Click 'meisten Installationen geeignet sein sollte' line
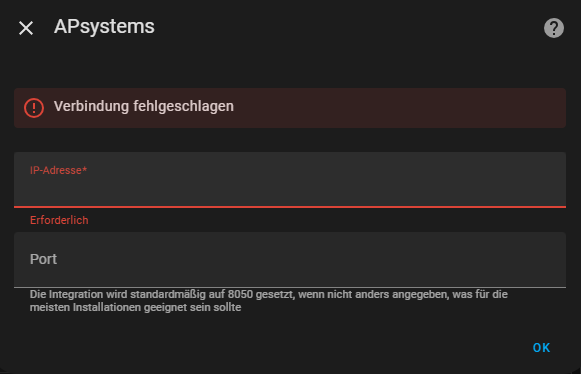581x374 pixels. pos(135,307)
